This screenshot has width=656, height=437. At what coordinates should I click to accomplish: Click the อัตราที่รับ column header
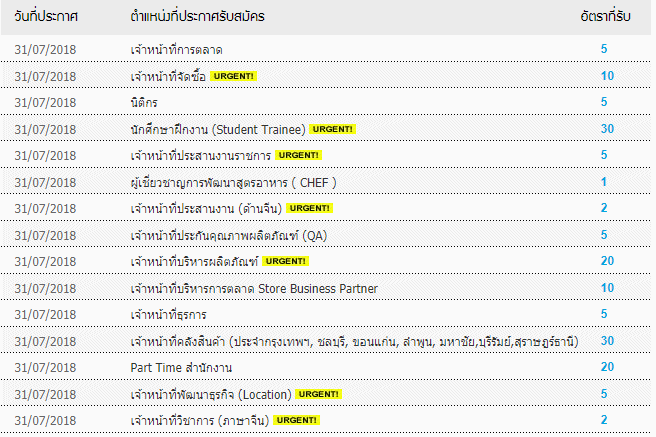click(604, 19)
